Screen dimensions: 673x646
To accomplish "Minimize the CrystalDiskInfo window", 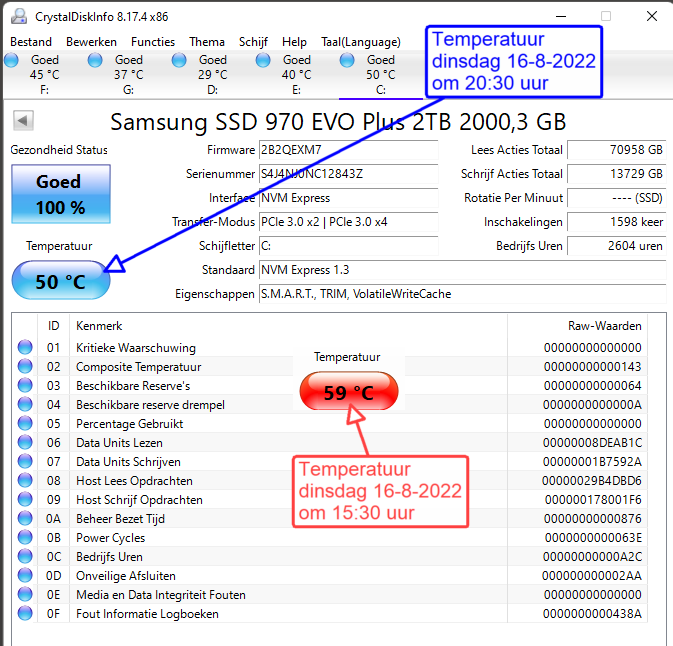I will coord(561,16).
